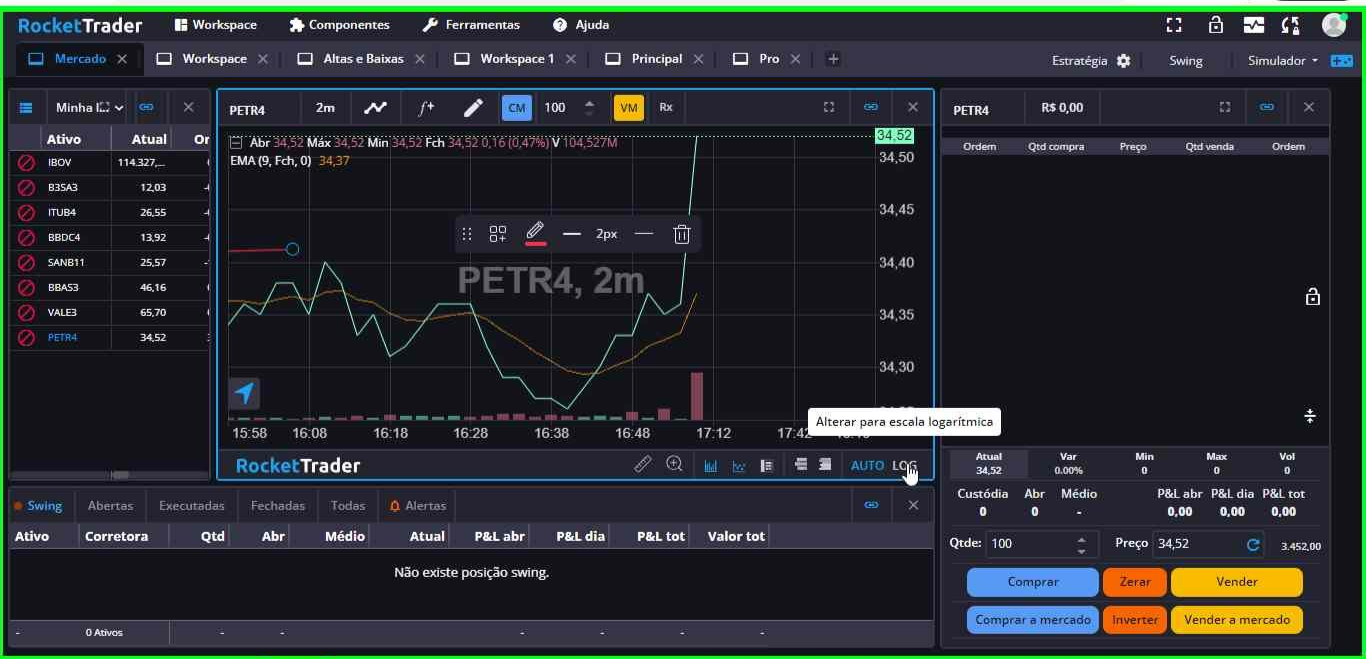Screen dimensions: 1366x659
Task: Click the padlock icon in the order book
Action: [x=1312, y=297]
